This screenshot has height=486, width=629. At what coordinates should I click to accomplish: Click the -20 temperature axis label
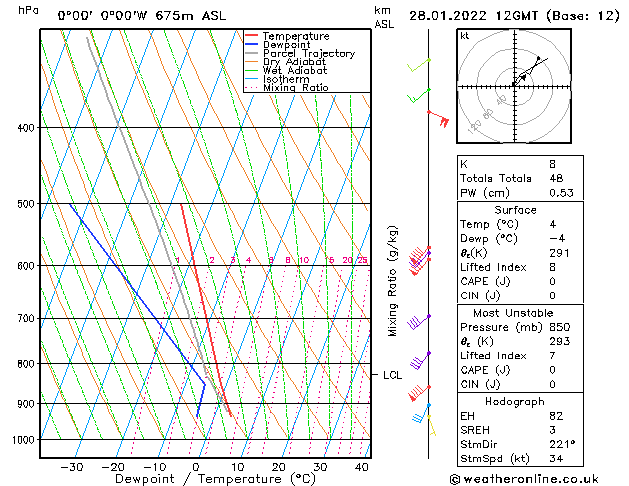coord(113,467)
